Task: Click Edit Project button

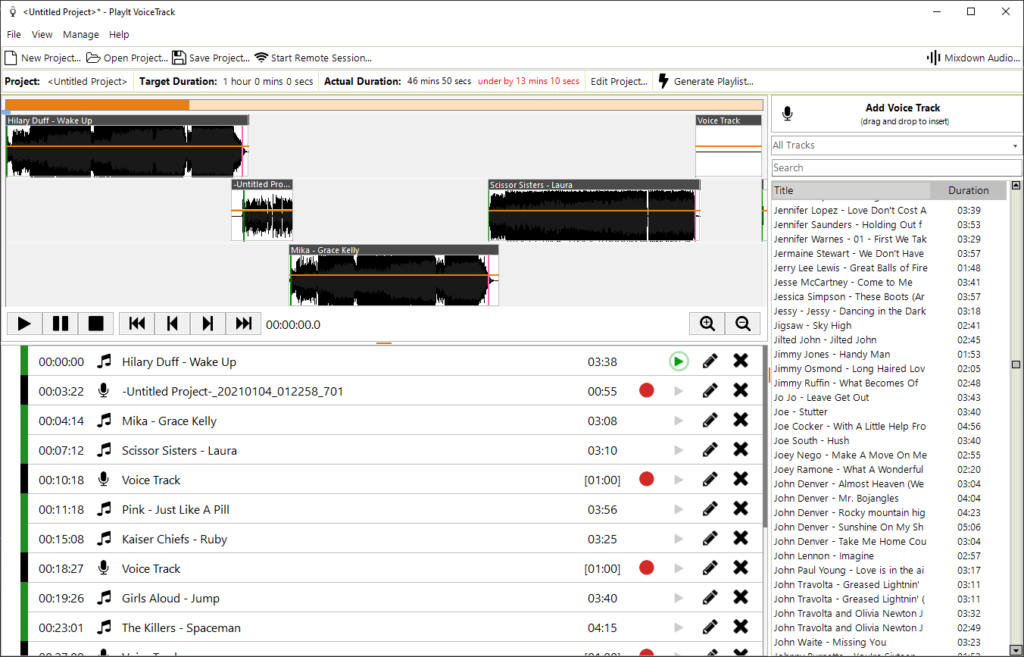Action: pos(618,82)
